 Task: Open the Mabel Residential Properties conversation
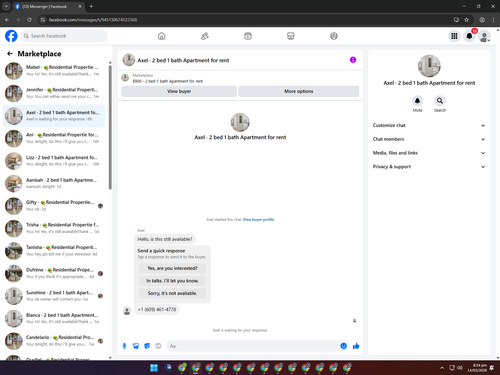54,71
